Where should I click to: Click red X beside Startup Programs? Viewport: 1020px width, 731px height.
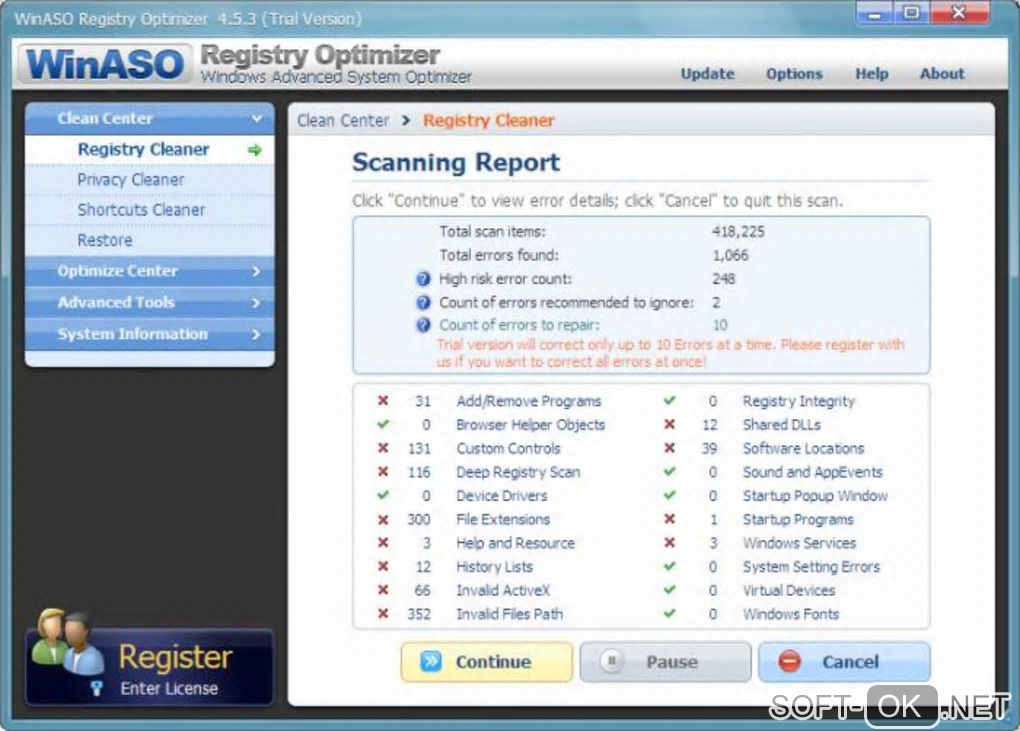(669, 519)
